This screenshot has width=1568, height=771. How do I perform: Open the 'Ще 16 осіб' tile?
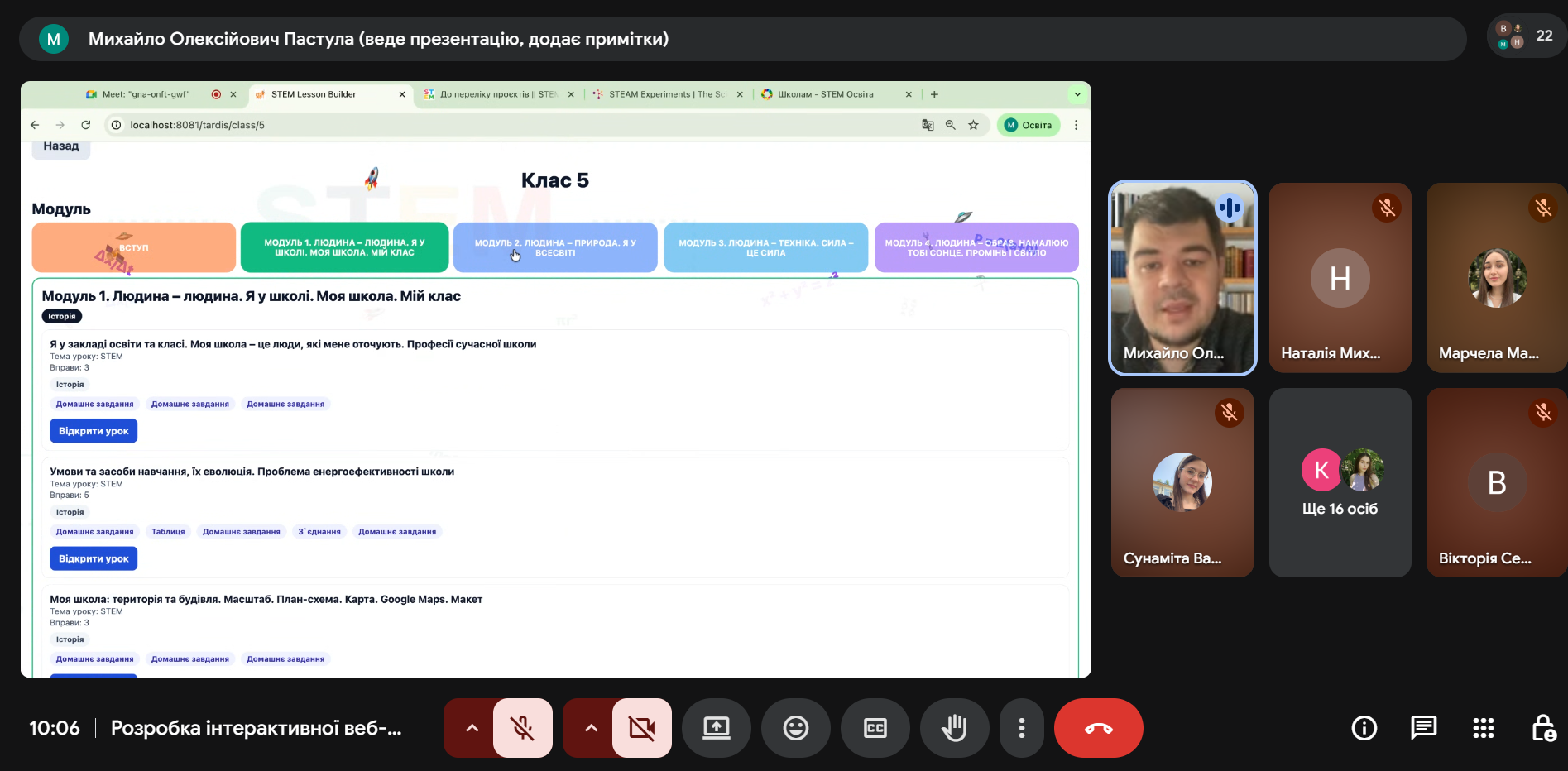click(1340, 483)
